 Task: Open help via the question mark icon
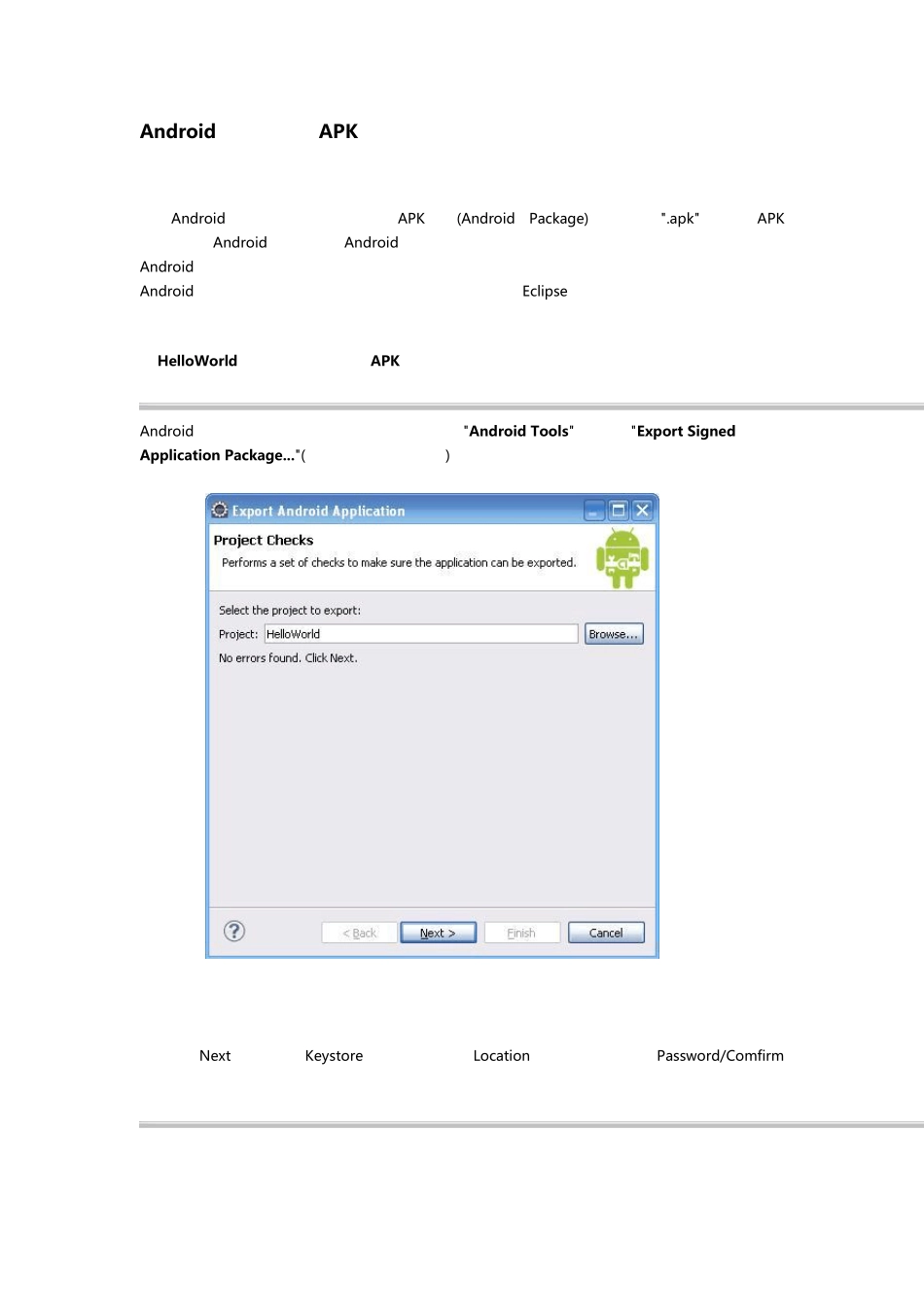pyautogui.click(x=234, y=931)
